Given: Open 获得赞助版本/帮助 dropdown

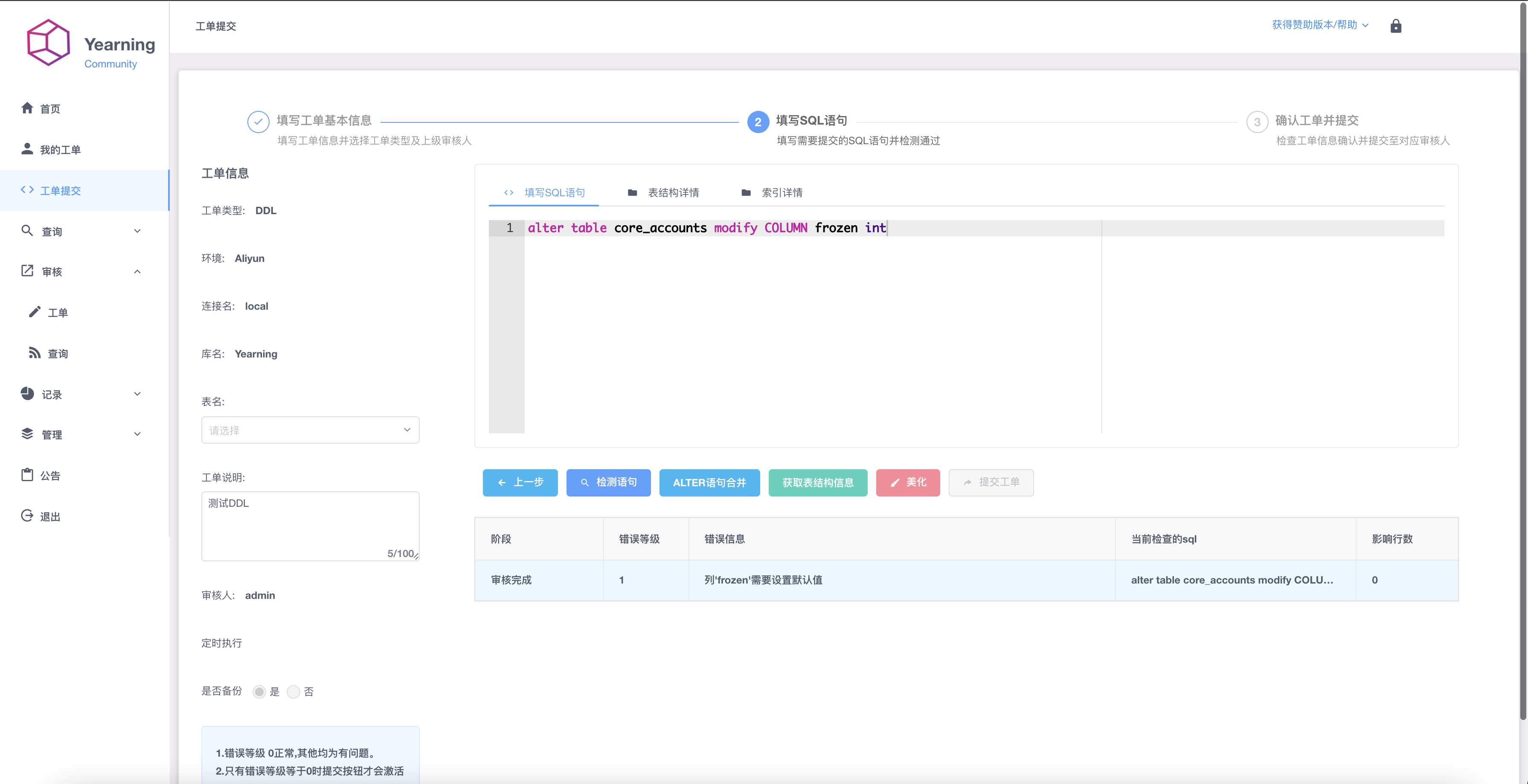Looking at the screenshot, I should tap(1319, 25).
